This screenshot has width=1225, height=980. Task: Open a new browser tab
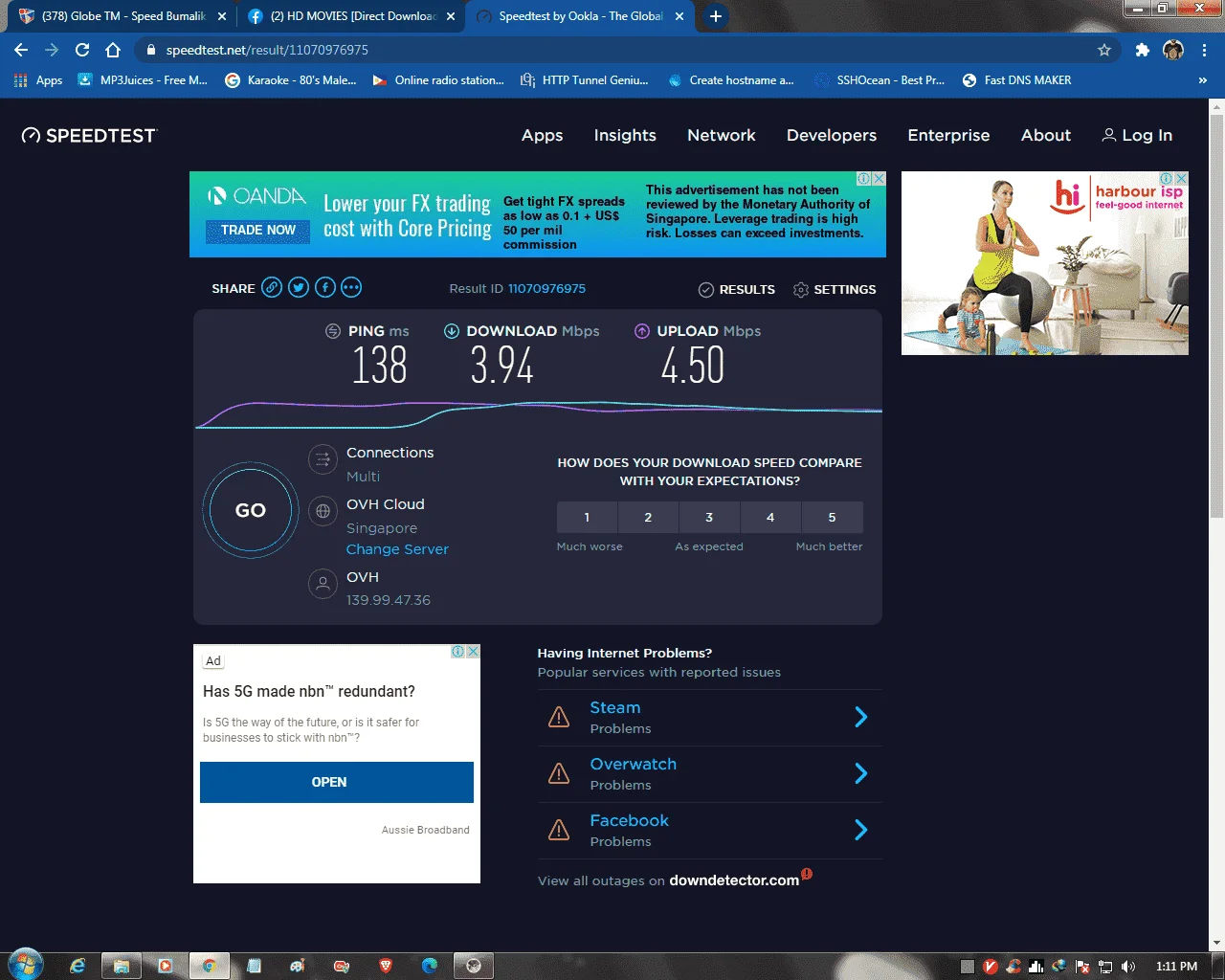pos(715,15)
